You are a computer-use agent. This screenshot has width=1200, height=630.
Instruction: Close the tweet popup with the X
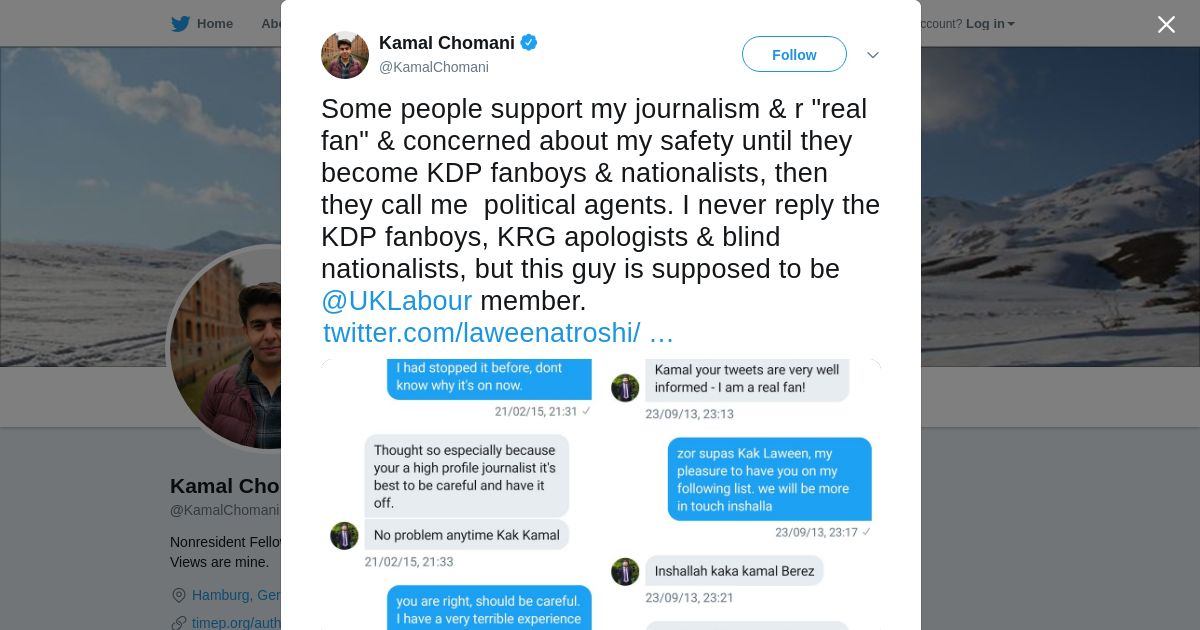coord(1166,25)
